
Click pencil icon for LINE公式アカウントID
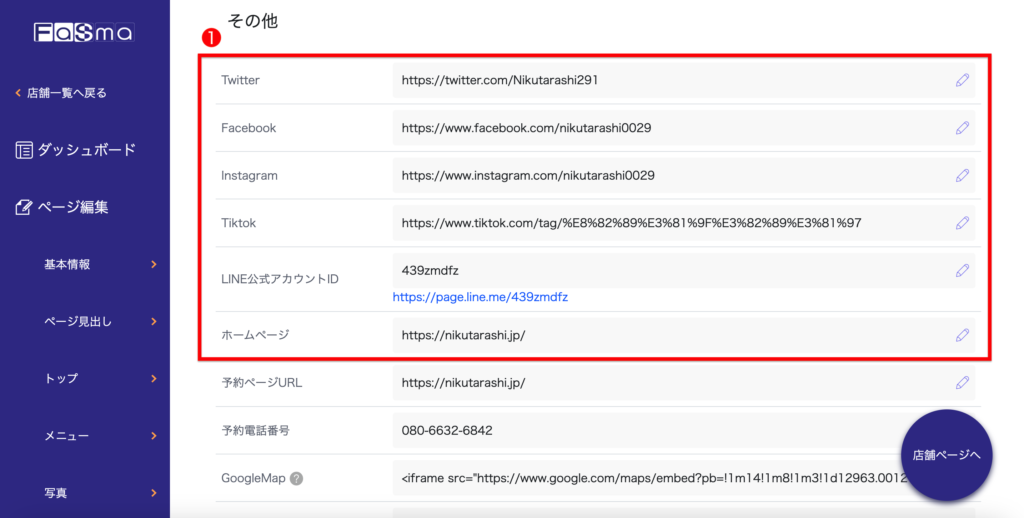[x=962, y=270]
